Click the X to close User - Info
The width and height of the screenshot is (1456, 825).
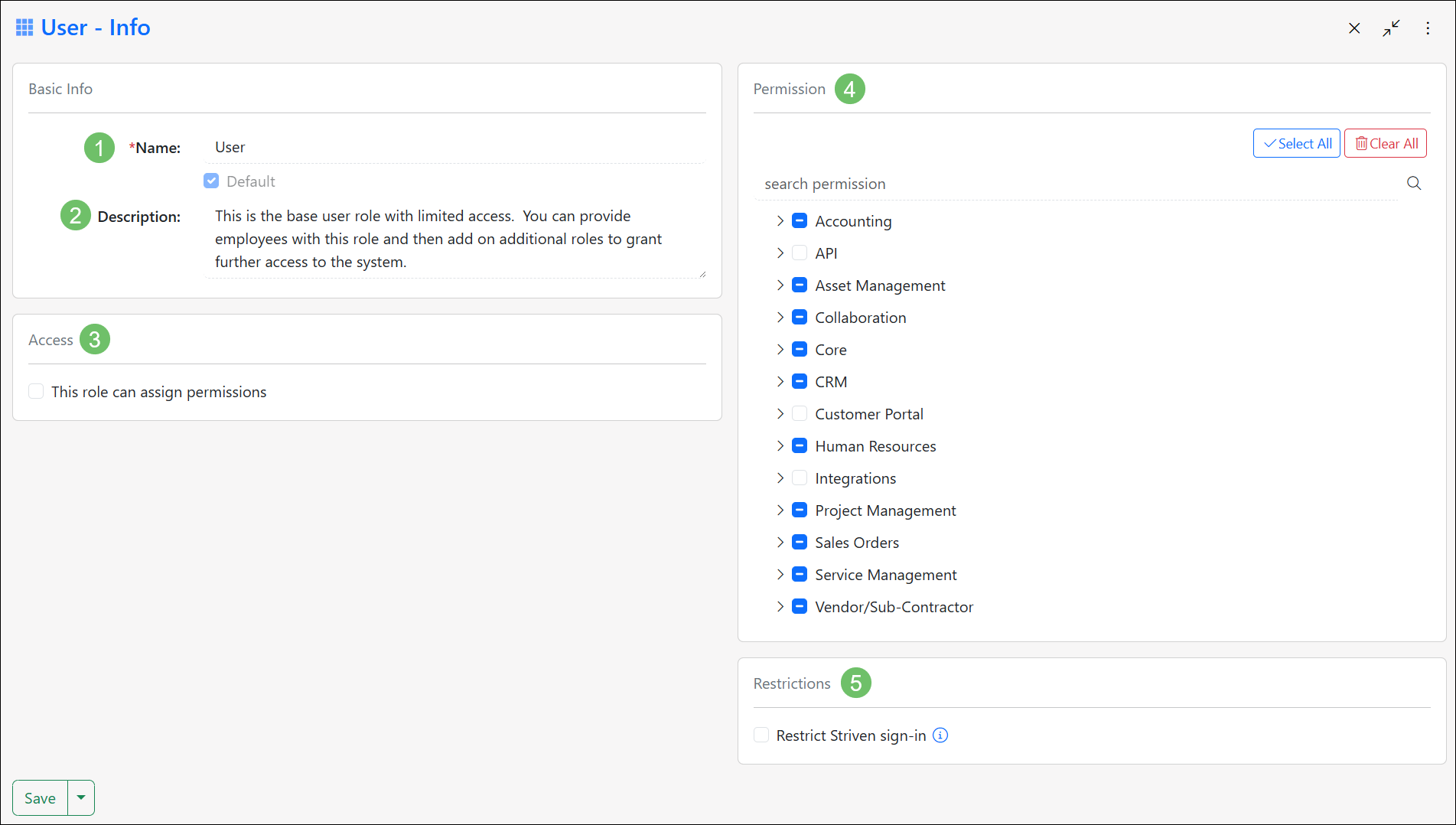(1354, 28)
